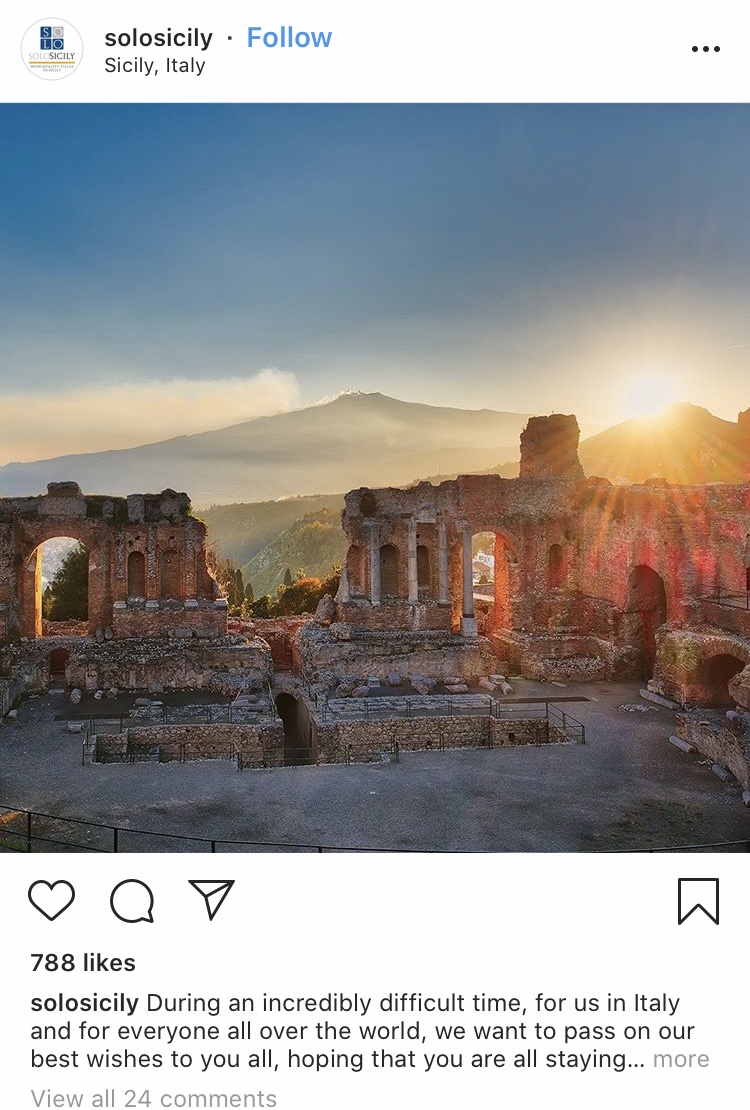Open the three-dot post options menu
This screenshot has height=1110, width=750.
(705, 49)
